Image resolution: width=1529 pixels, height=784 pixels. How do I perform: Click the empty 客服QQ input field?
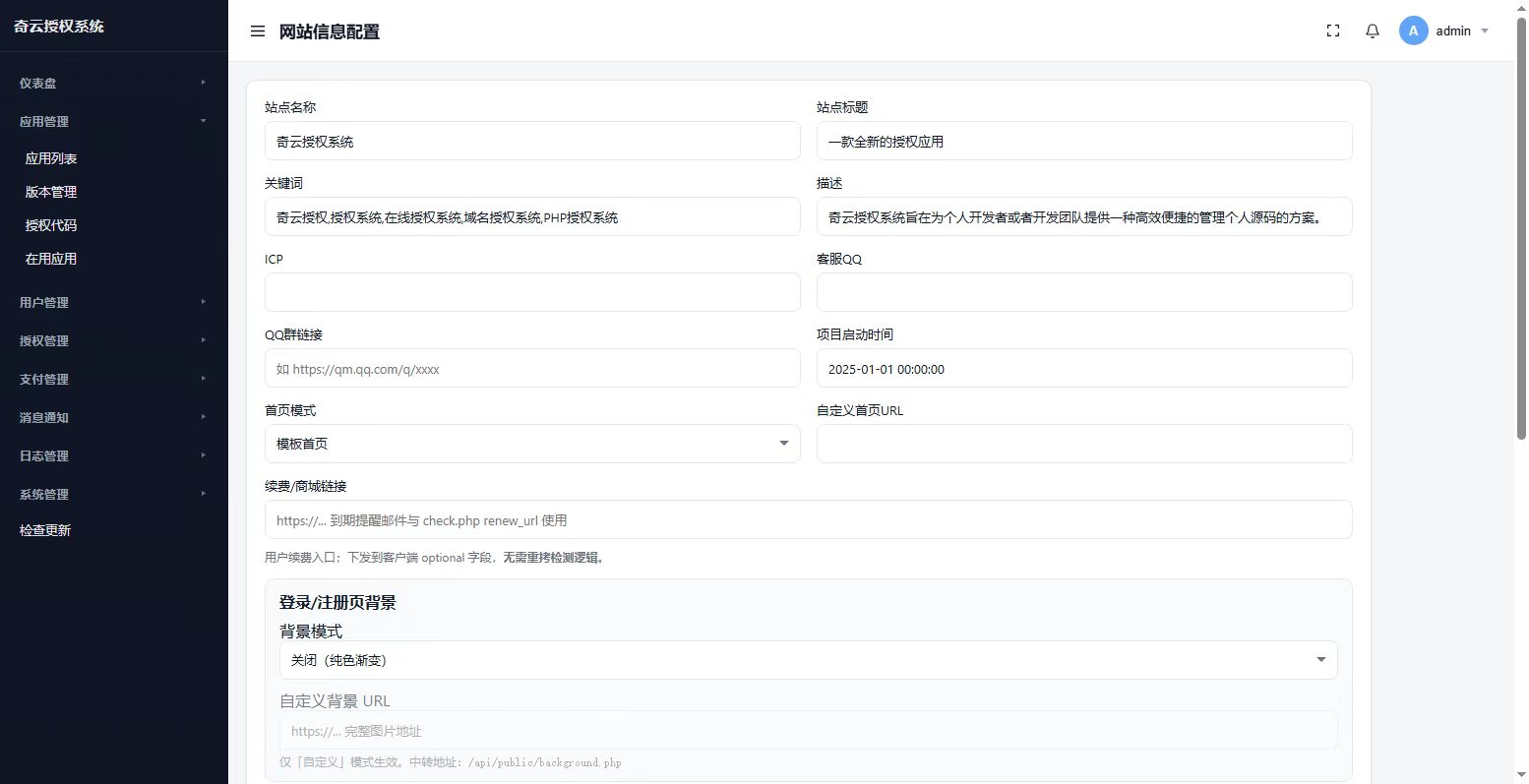(1084, 292)
